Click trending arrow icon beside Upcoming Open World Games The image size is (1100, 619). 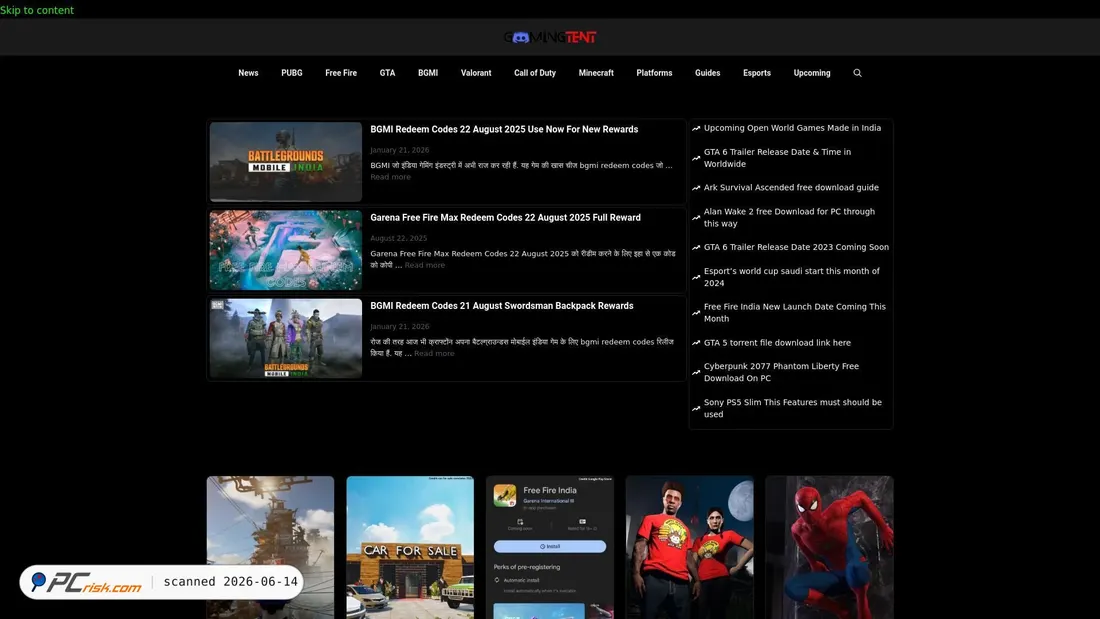coord(696,128)
